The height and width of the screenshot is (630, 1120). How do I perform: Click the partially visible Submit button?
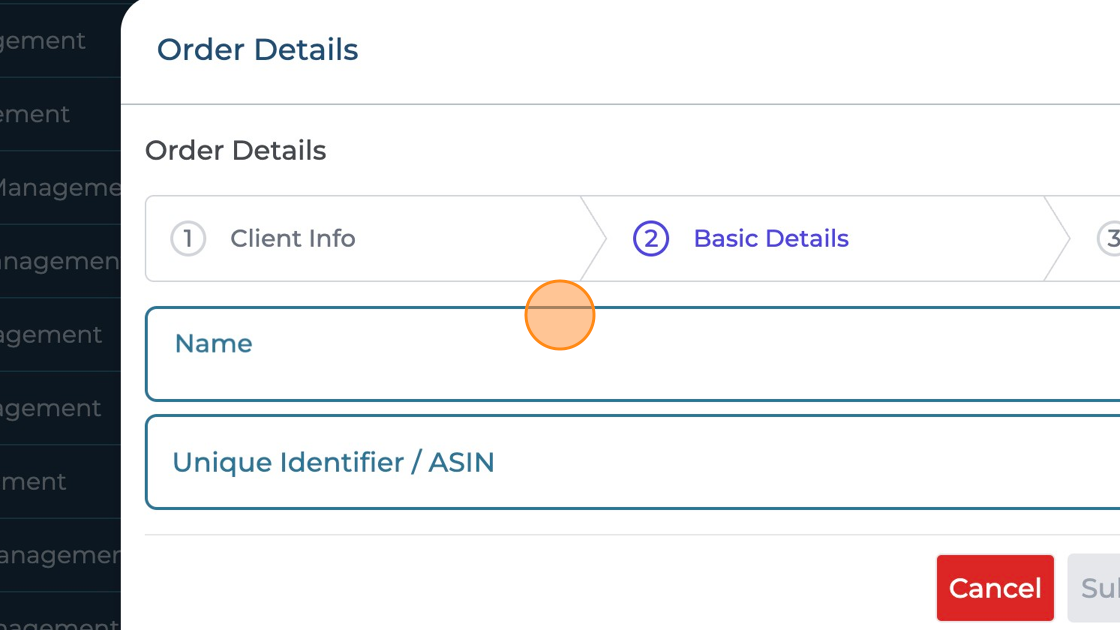point(1098,588)
